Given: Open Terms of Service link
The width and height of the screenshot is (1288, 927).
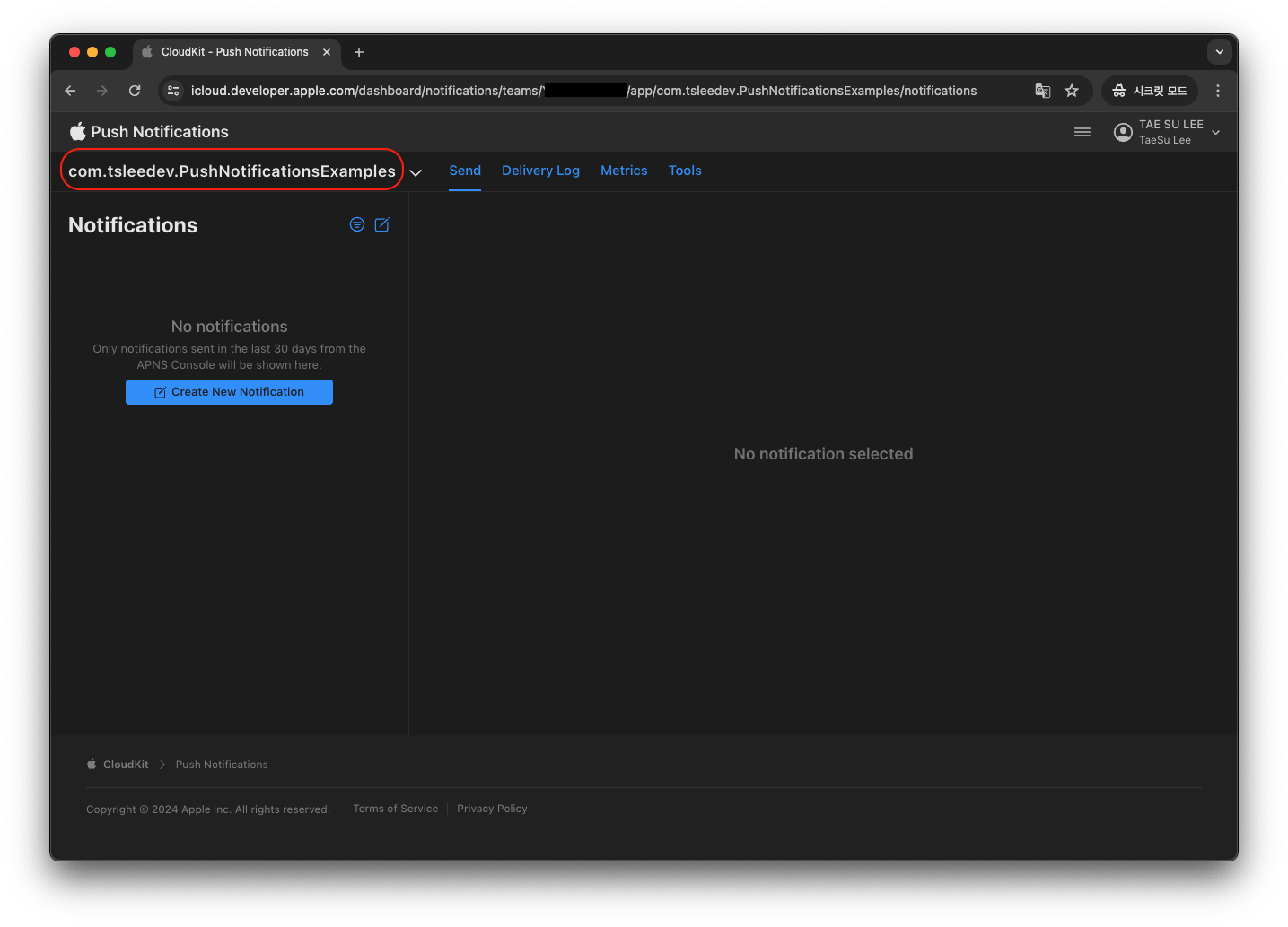Looking at the screenshot, I should point(396,809).
